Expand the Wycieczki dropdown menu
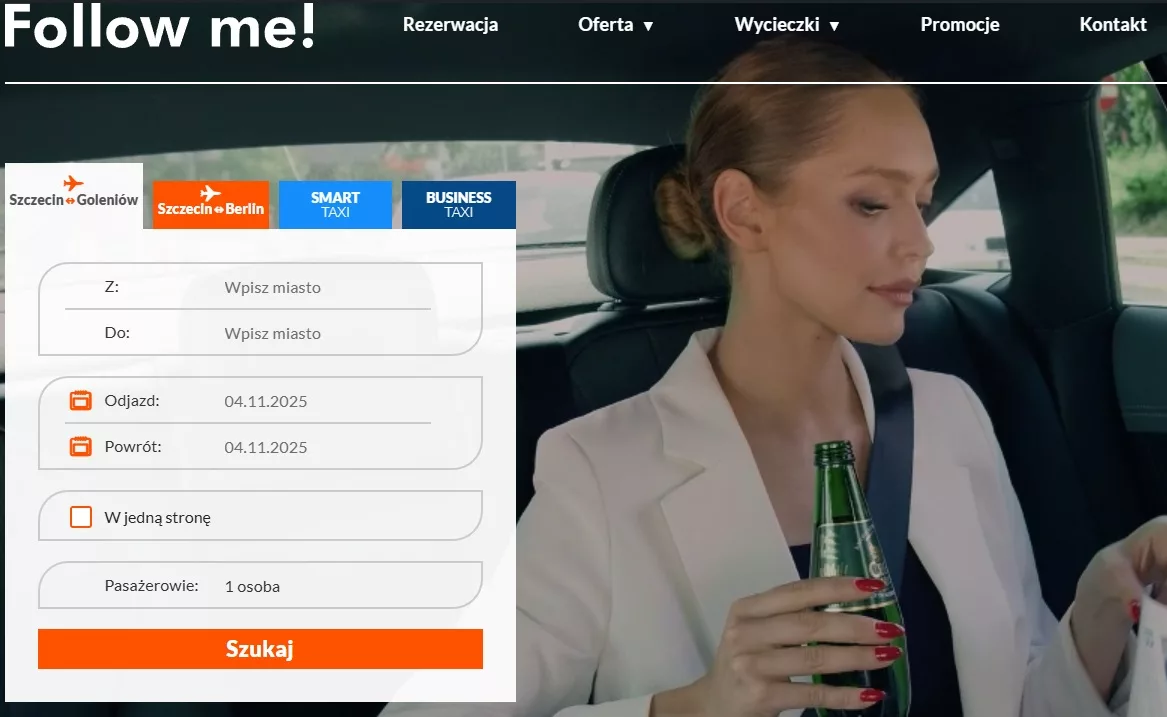Image resolution: width=1167 pixels, height=717 pixels. coord(786,25)
